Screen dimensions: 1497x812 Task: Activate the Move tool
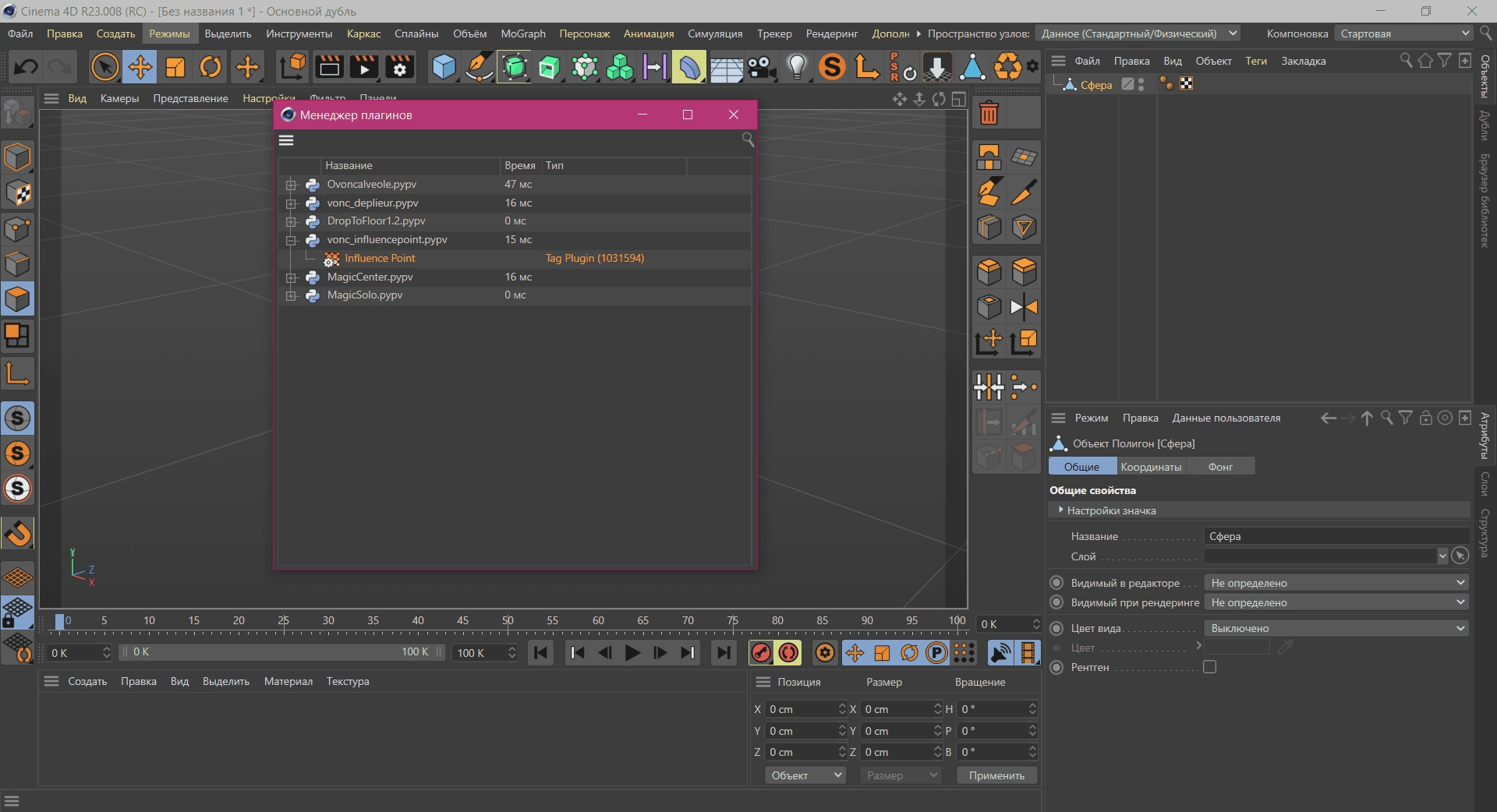140,67
